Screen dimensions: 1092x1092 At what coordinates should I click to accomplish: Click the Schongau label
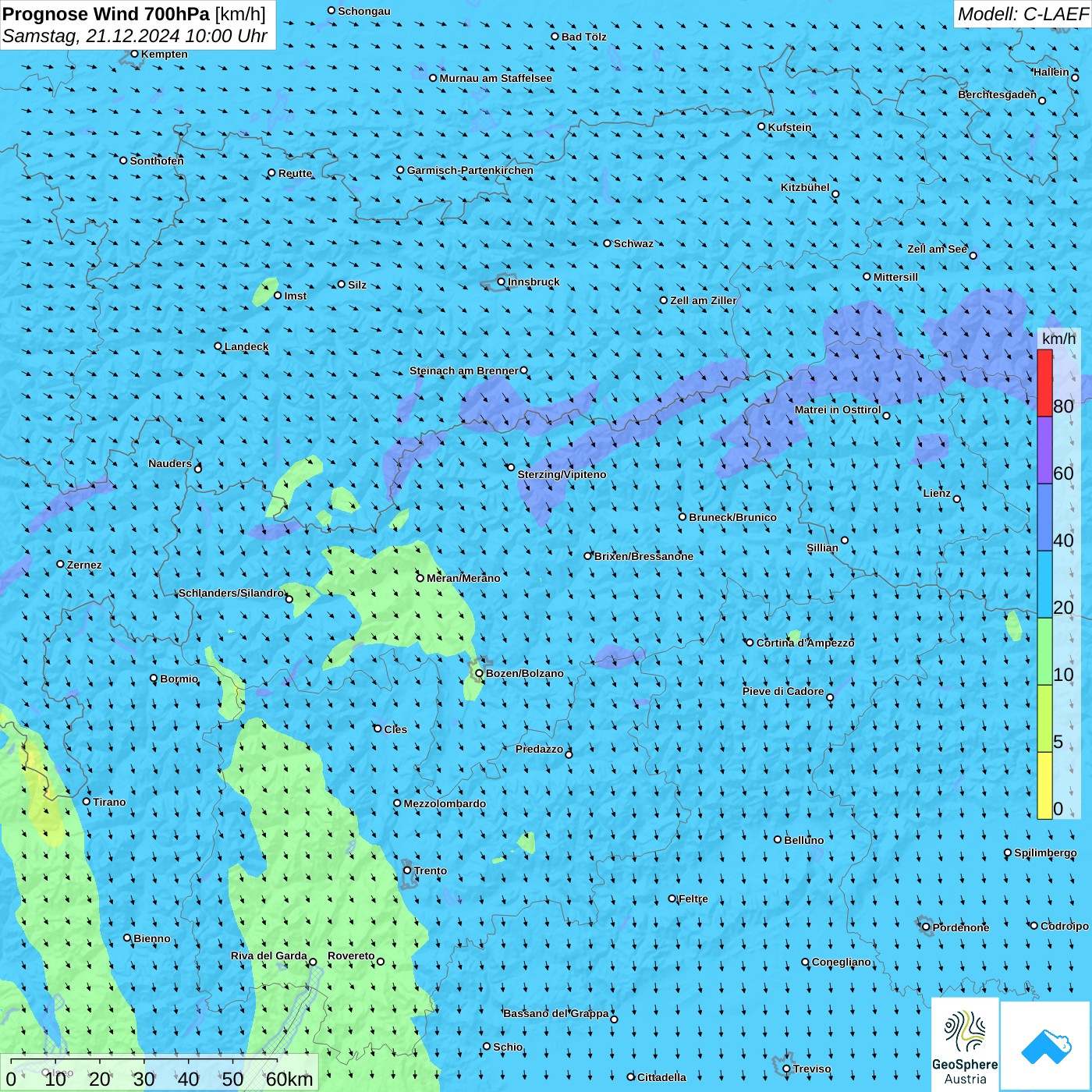[x=364, y=11]
